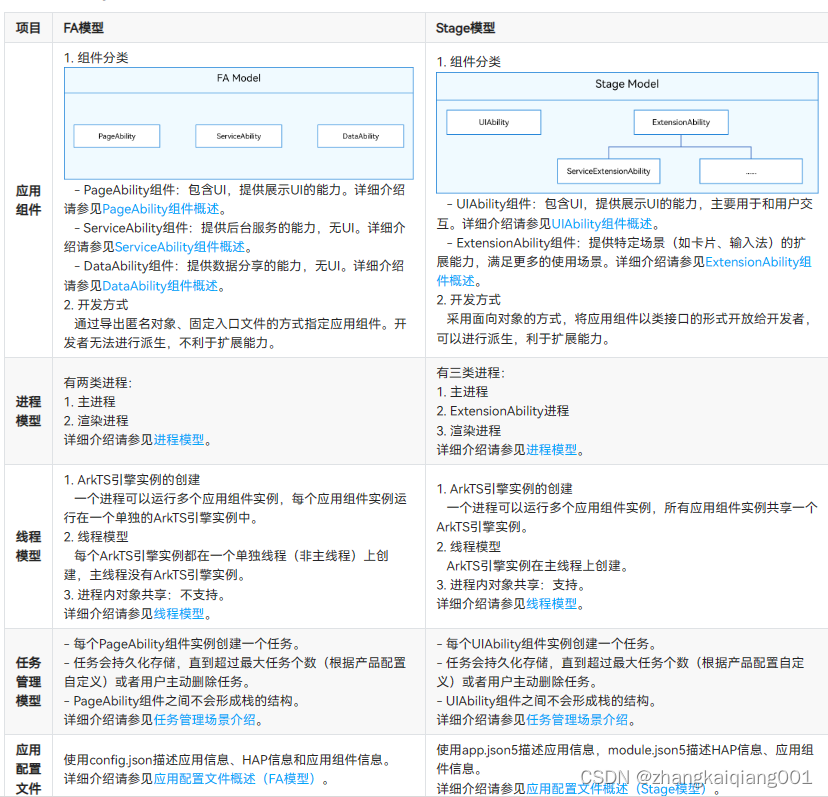Click '1. ArkTS引擎实例的创建' in Stage模型 column
This screenshot has height=797, width=828.
tap(504, 489)
